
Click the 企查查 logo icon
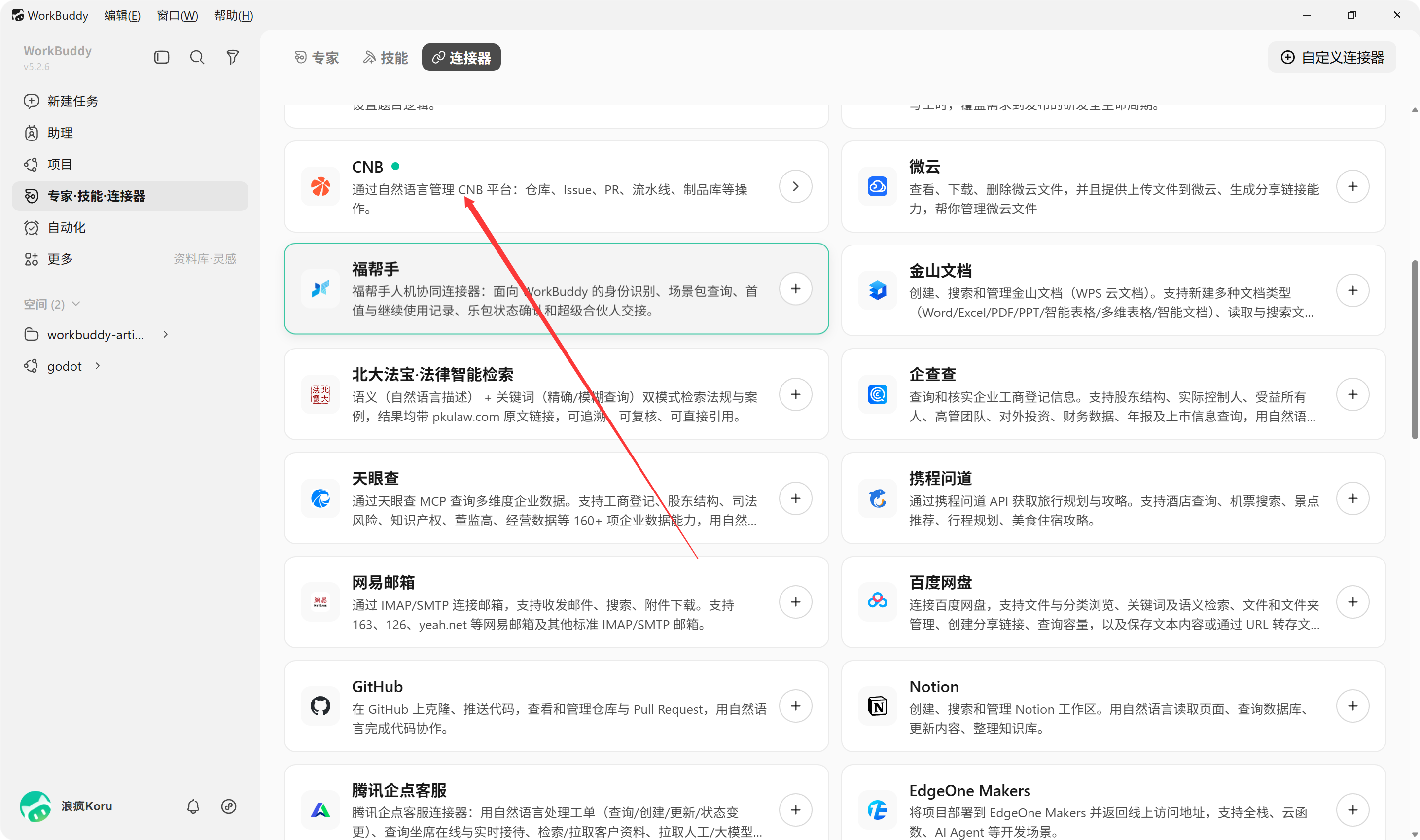click(877, 394)
